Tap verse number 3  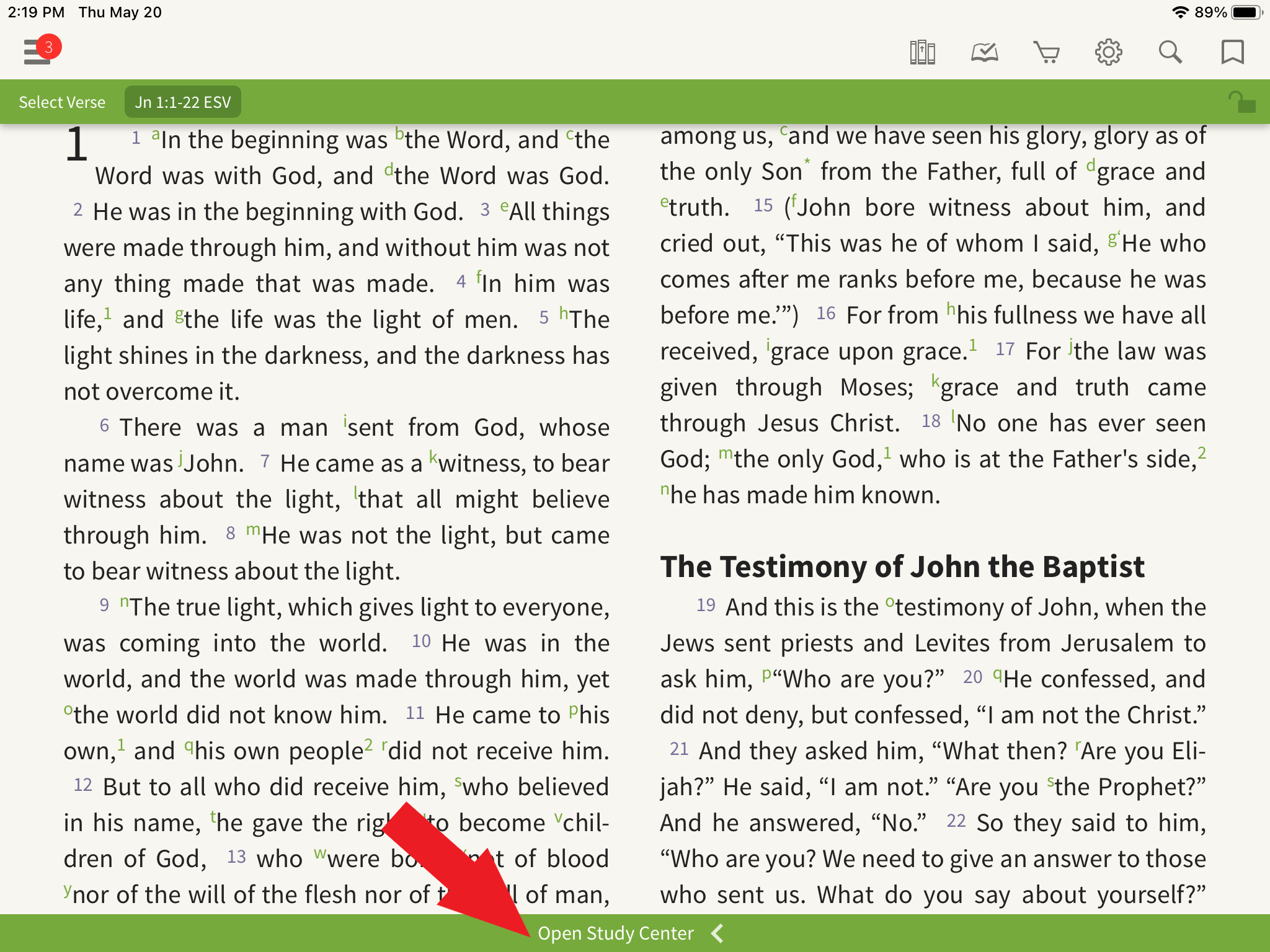click(x=485, y=210)
